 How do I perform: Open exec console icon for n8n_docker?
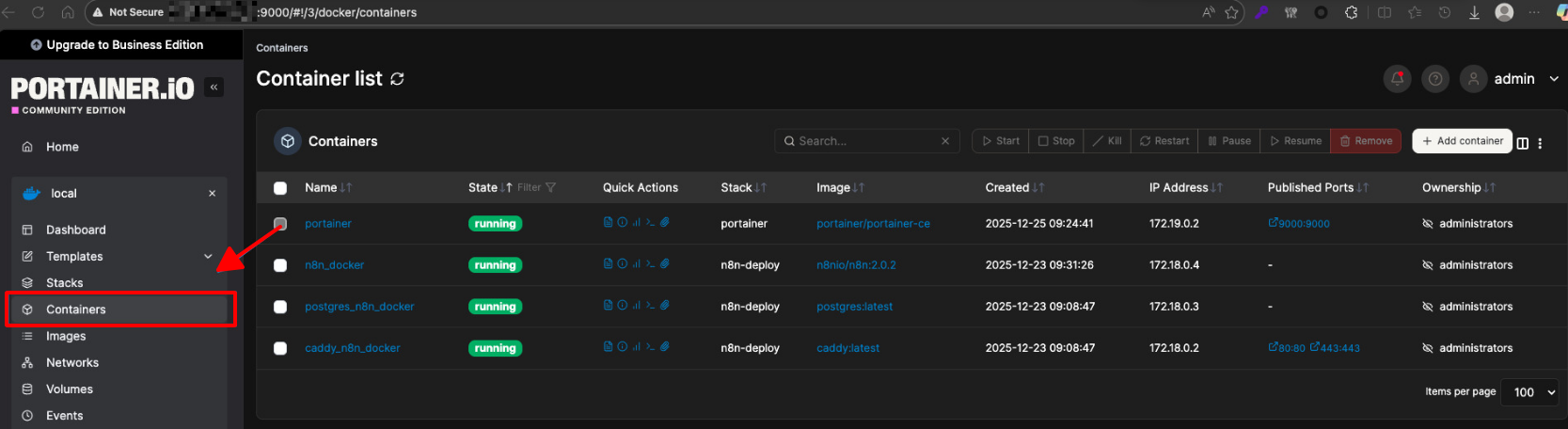[x=650, y=264]
